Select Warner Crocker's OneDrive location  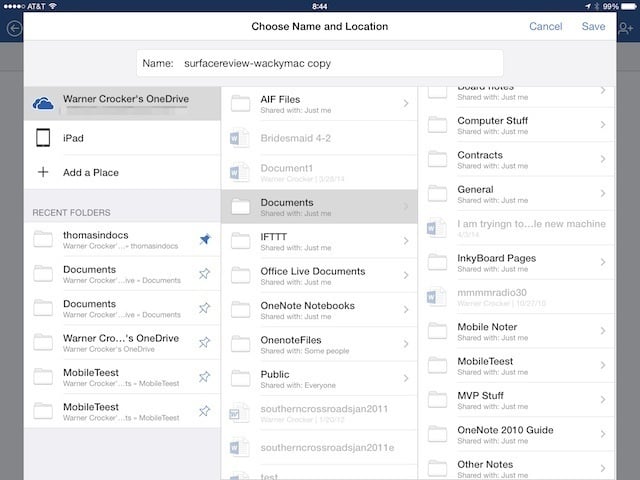(122, 104)
